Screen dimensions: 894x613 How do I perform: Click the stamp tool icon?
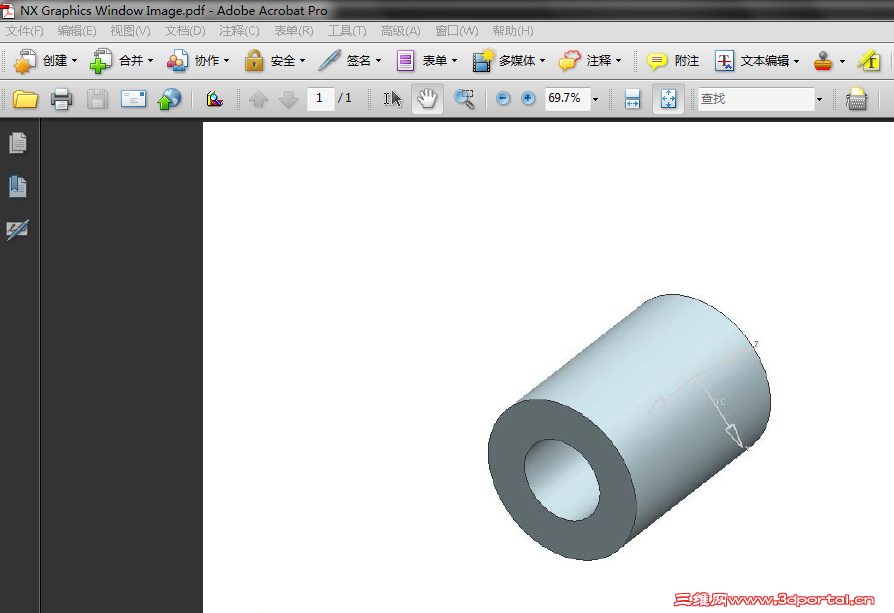point(823,60)
